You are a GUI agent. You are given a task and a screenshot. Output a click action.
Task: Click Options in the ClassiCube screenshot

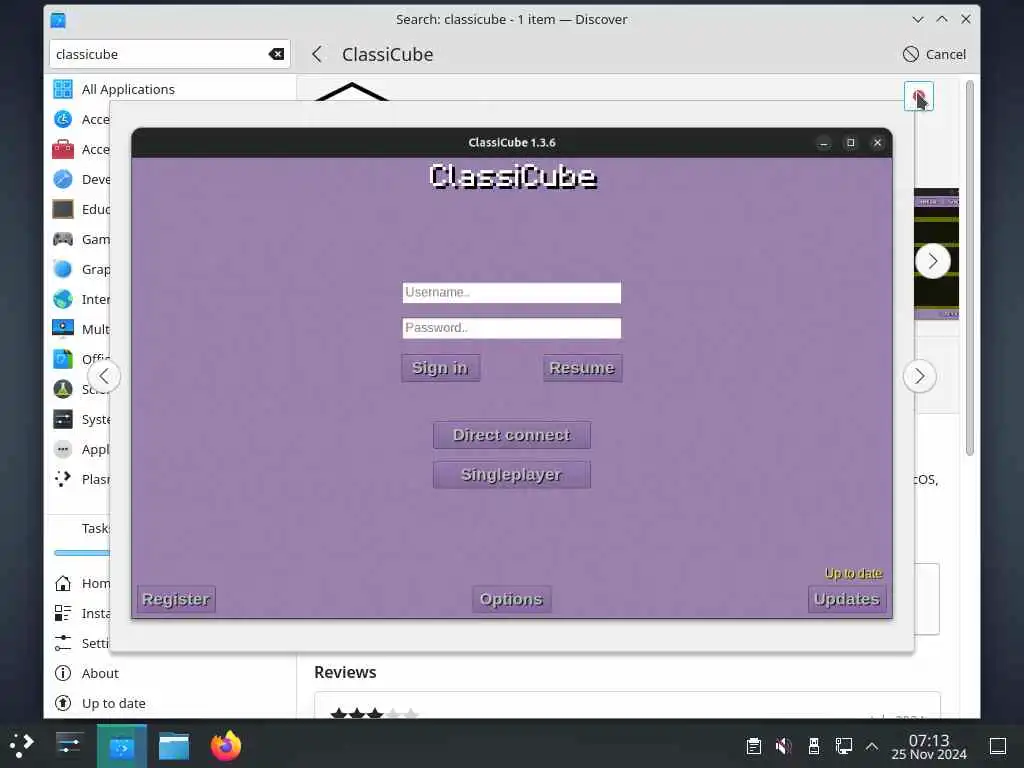(511, 599)
